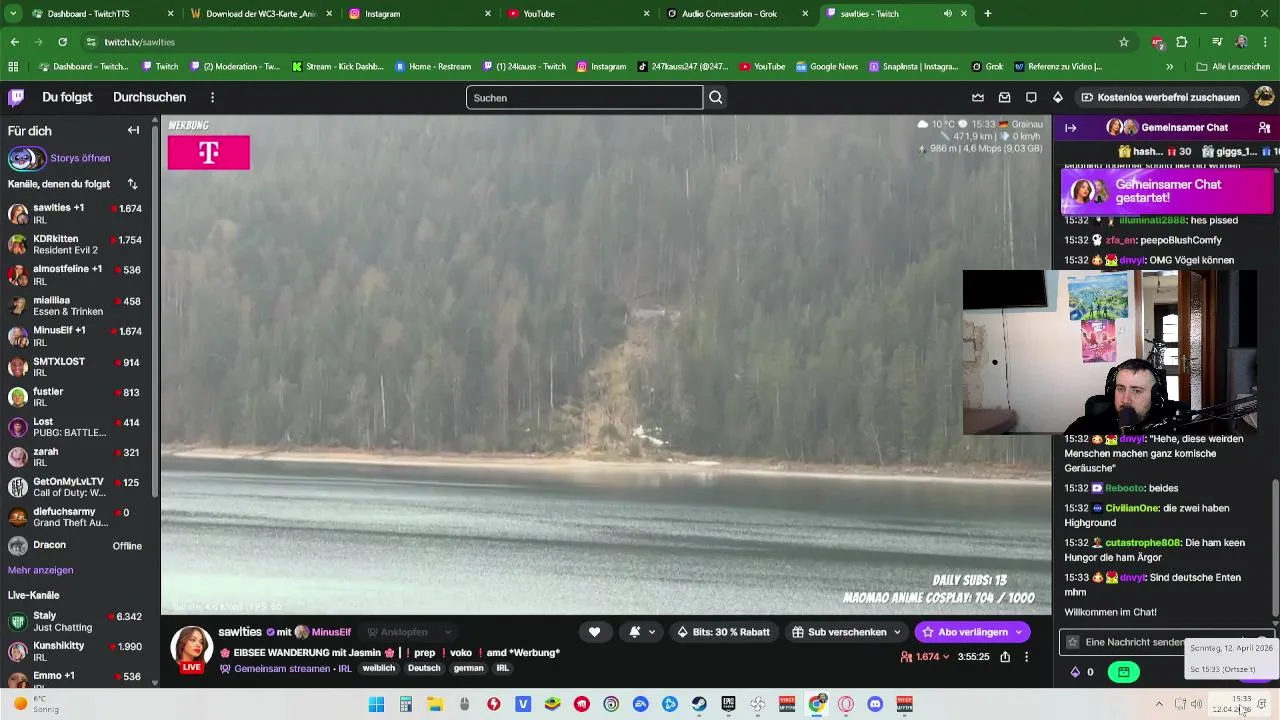Open Du folgst navigation item
The image size is (1280, 720).
(67, 97)
